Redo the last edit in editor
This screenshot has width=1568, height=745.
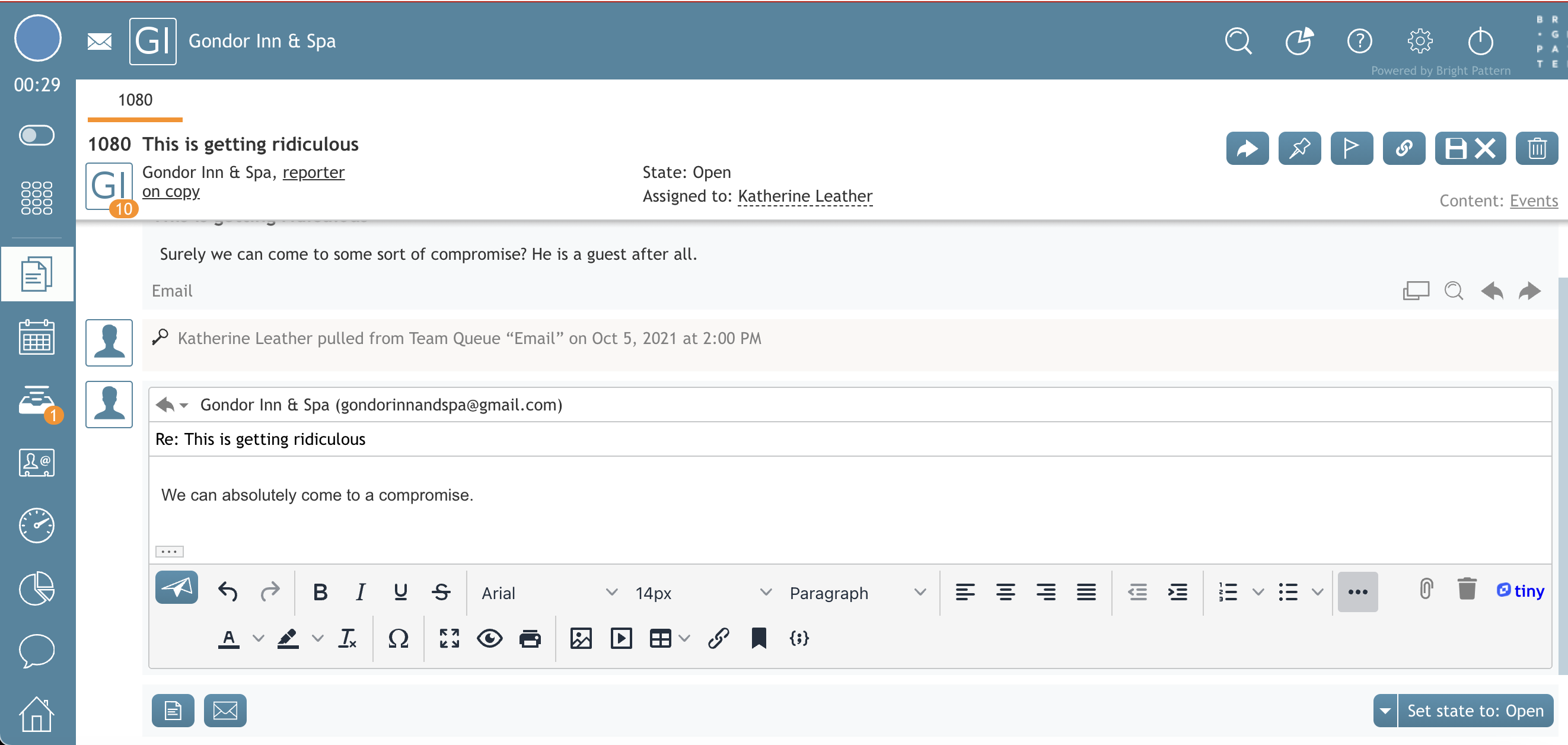coord(270,591)
